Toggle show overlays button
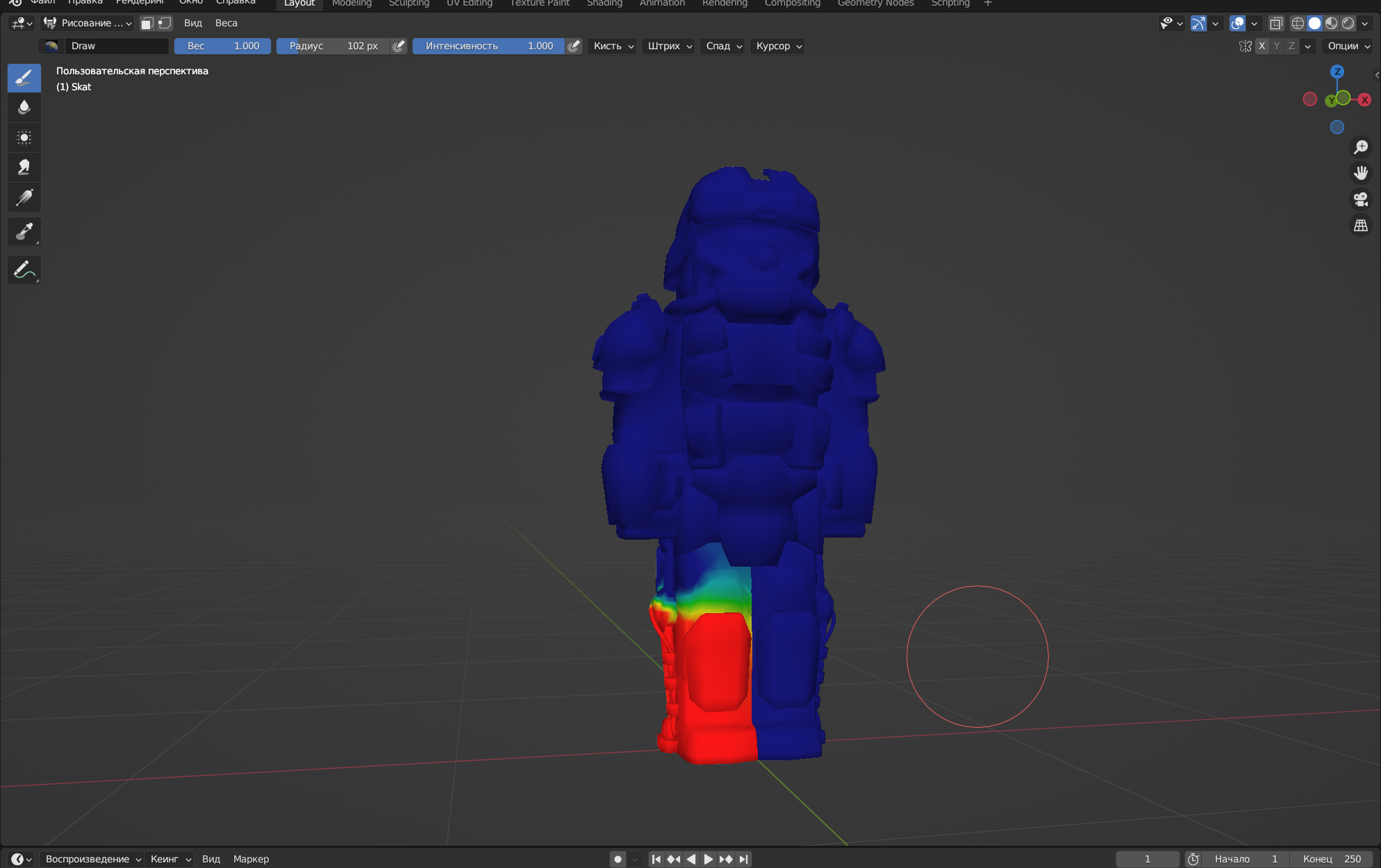 pyautogui.click(x=1237, y=23)
